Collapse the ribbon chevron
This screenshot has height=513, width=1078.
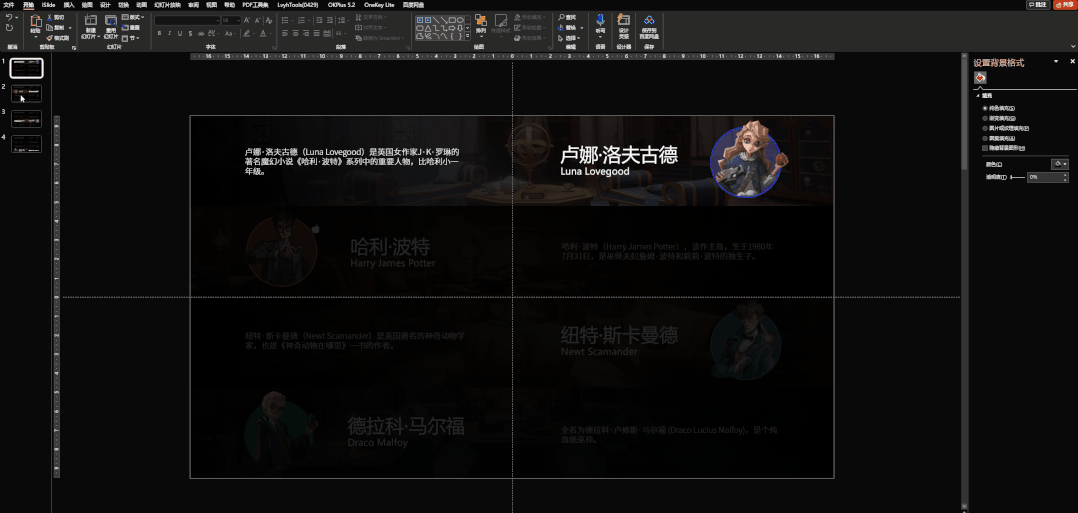tap(1073, 46)
